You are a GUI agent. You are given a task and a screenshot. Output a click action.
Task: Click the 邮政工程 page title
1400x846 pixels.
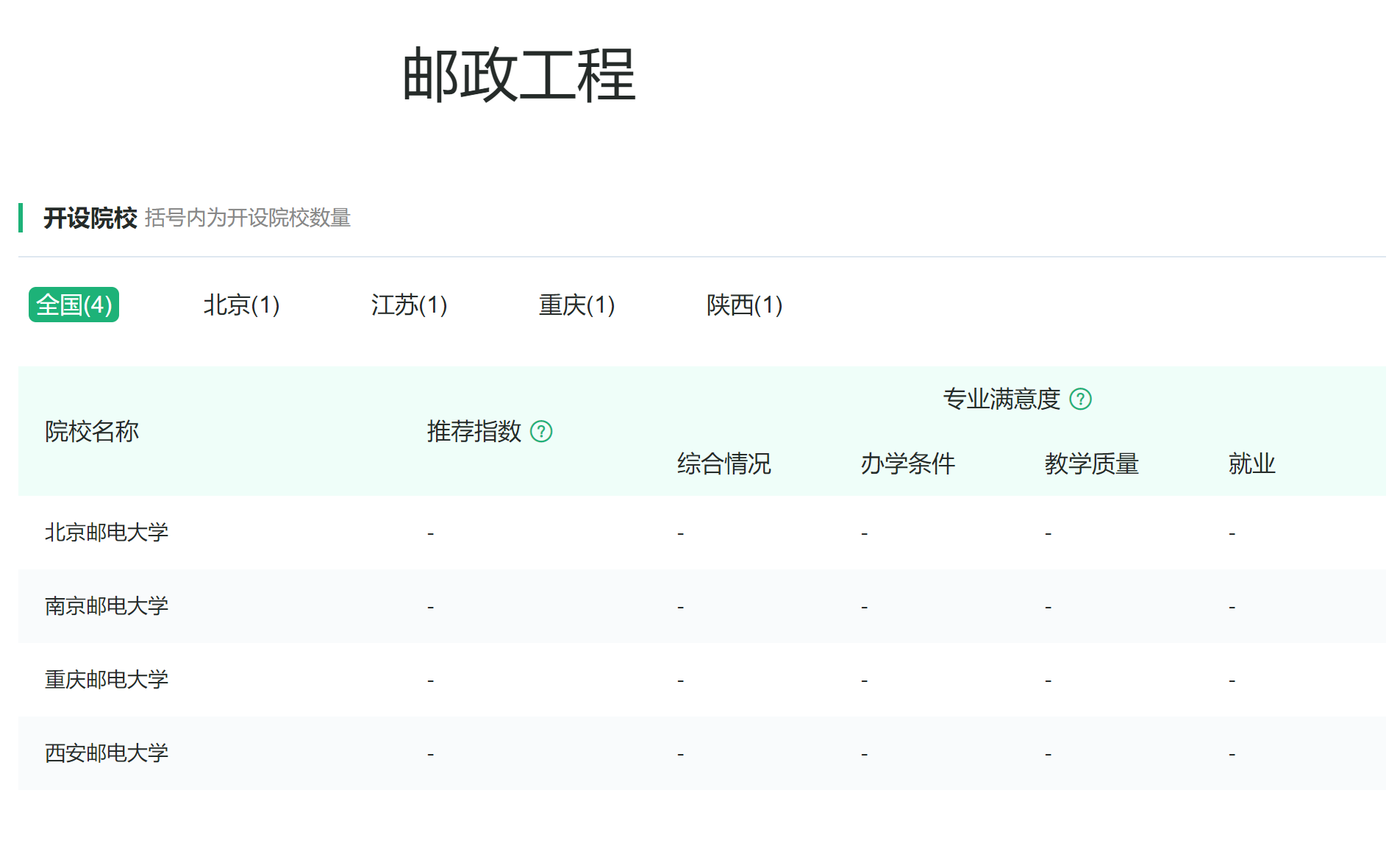518,74
